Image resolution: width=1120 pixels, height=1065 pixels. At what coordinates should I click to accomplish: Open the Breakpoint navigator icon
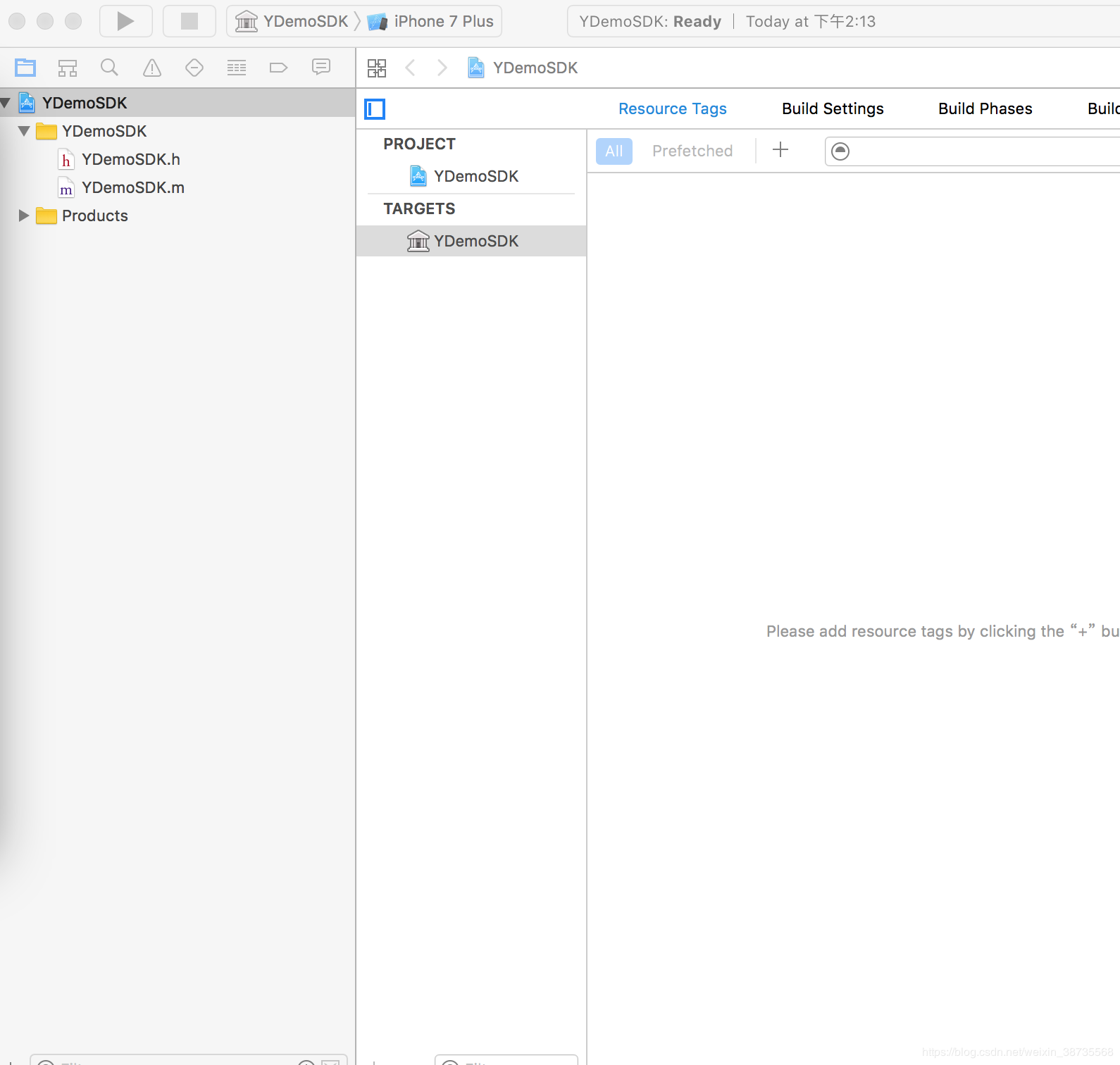279,68
